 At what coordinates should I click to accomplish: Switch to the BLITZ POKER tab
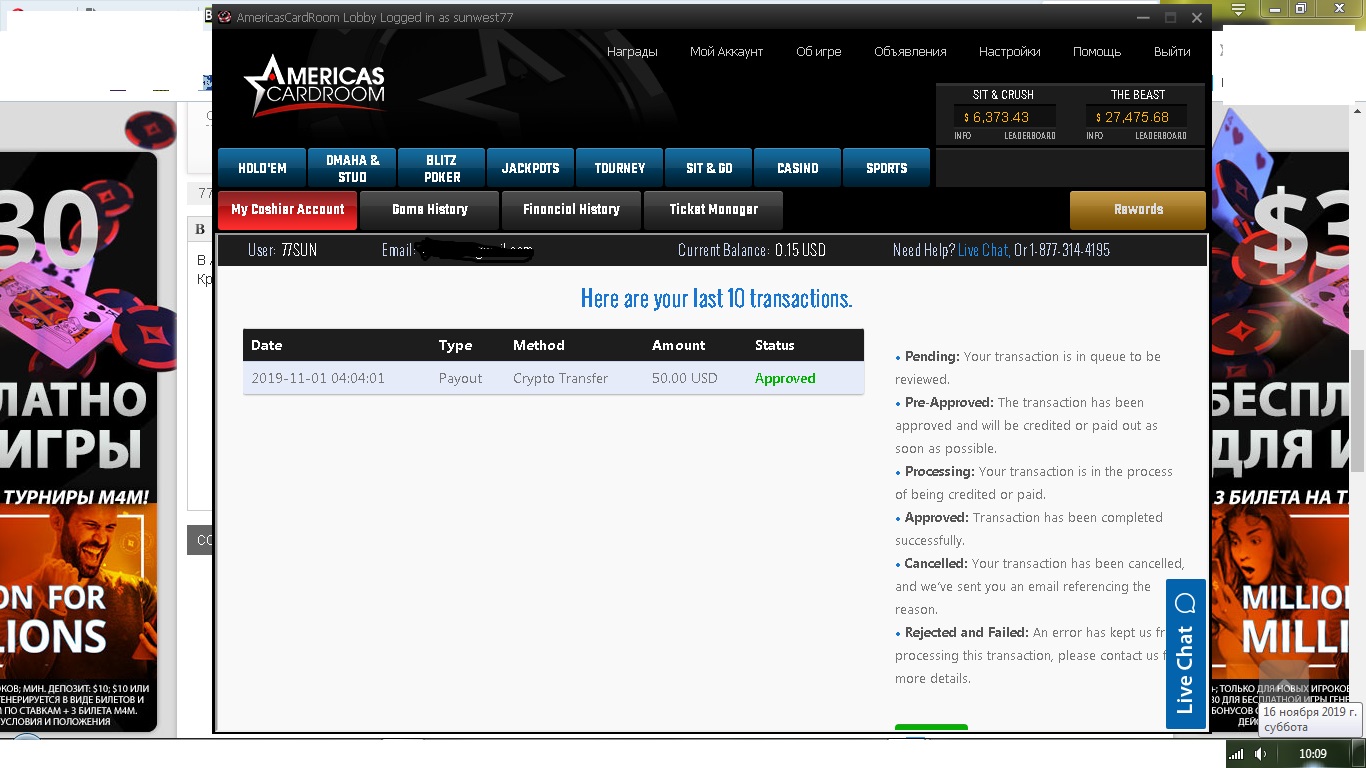(x=441, y=168)
